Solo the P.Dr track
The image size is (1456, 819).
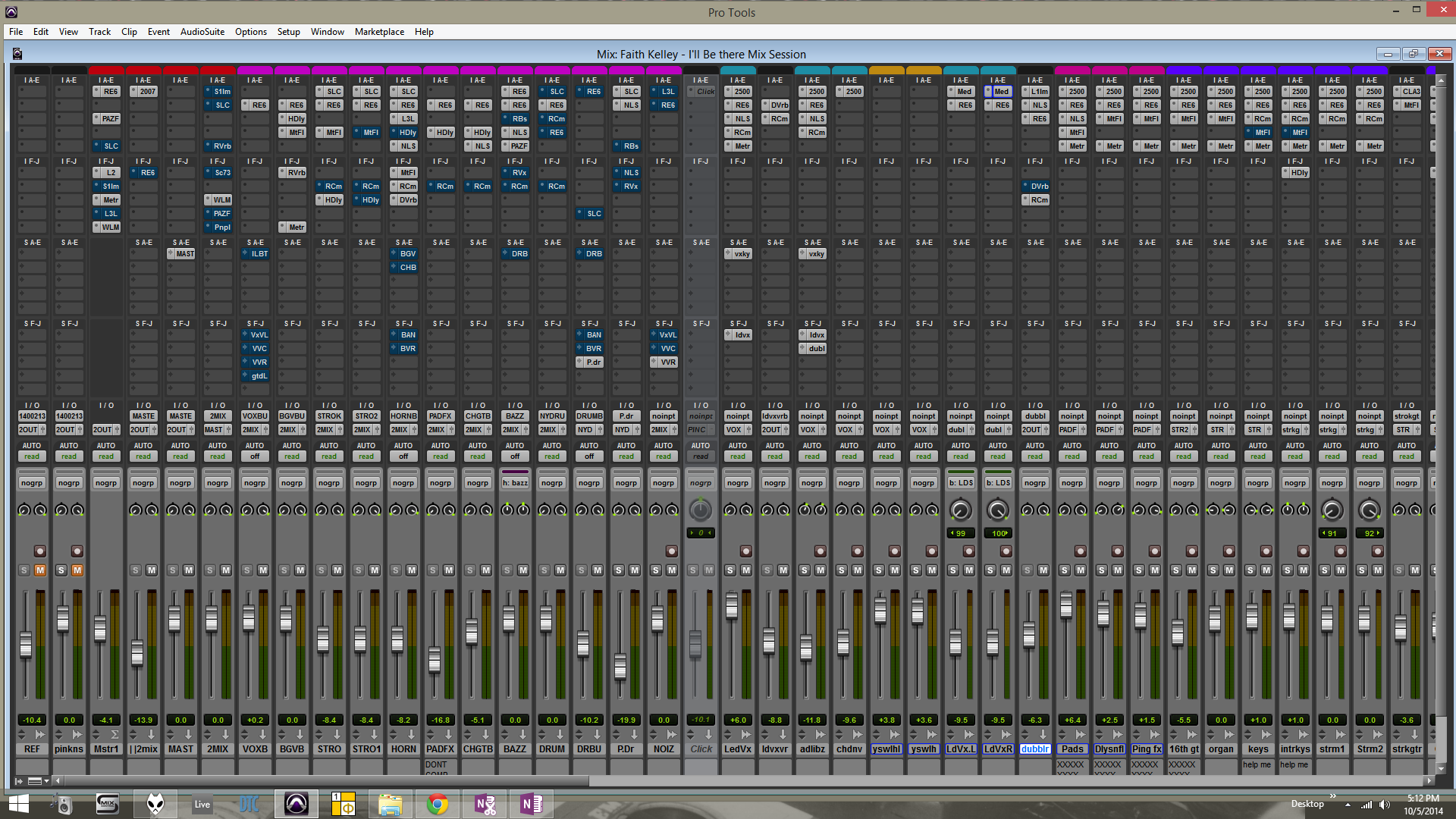point(619,570)
